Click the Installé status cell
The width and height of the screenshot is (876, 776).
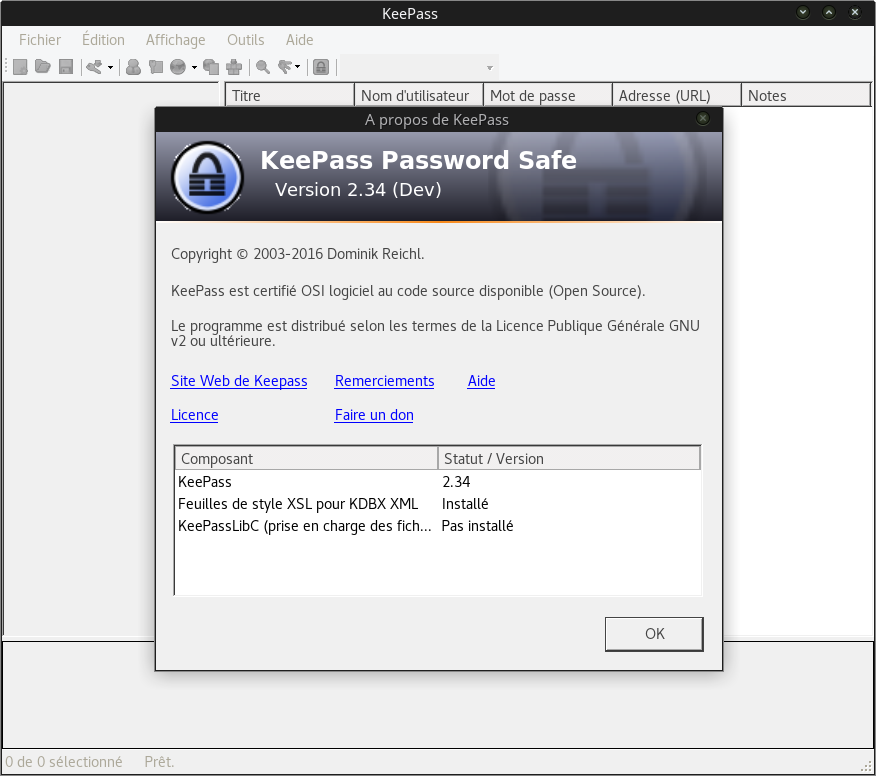coord(465,504)
